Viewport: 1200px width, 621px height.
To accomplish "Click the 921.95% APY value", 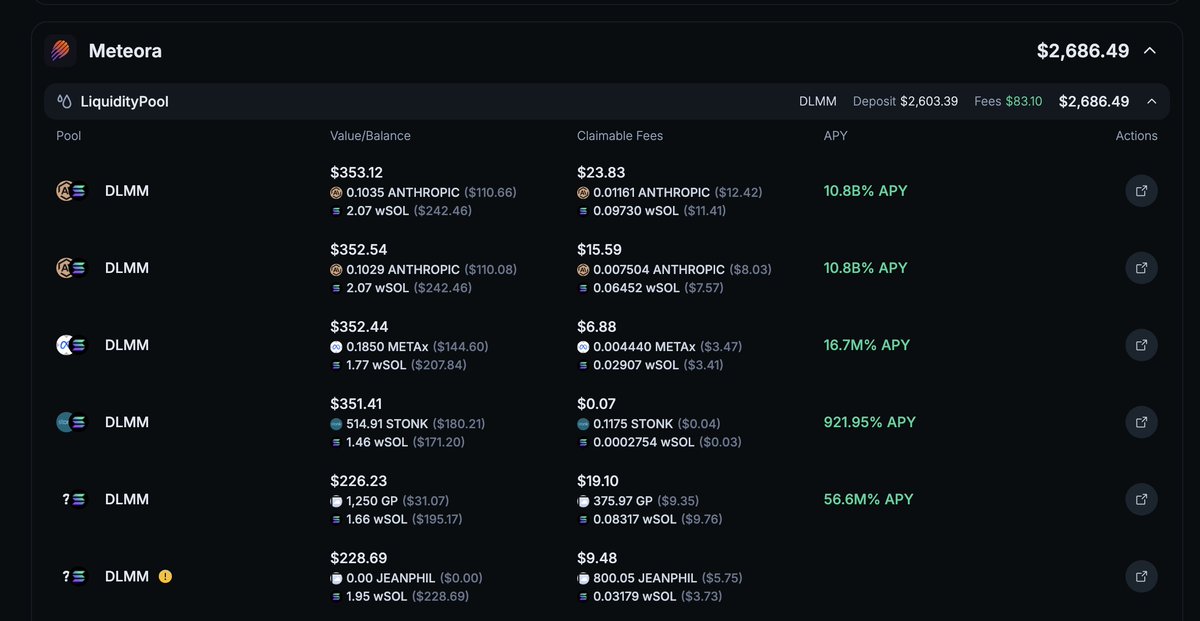I will [x=870, y=422].
